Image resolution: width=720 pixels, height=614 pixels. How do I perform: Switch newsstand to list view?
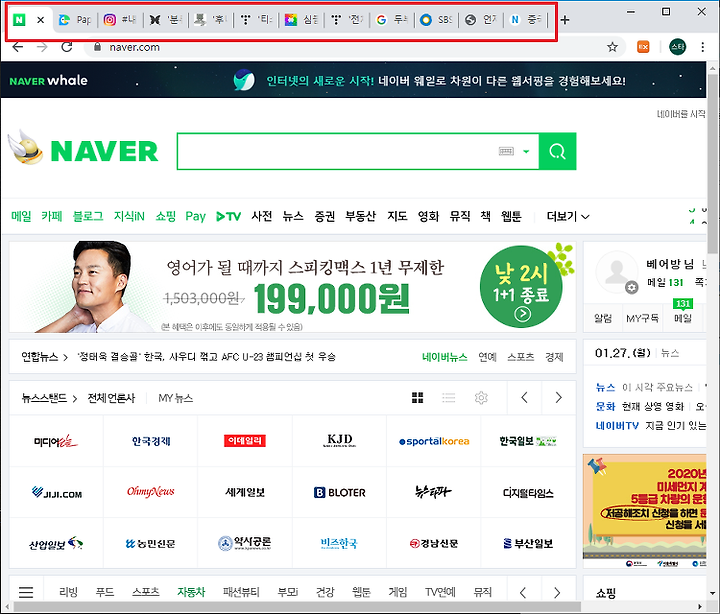tap(449, 398)
